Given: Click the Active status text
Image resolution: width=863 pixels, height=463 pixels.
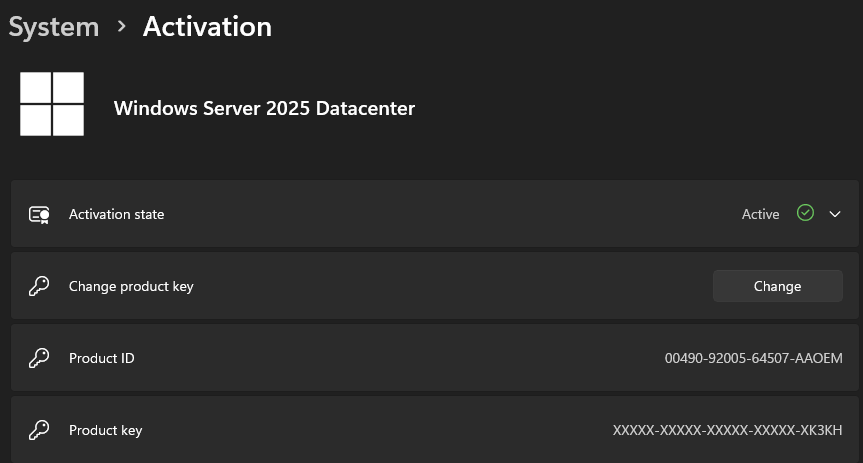Looking at the screenshot, I should coord(760,214).
